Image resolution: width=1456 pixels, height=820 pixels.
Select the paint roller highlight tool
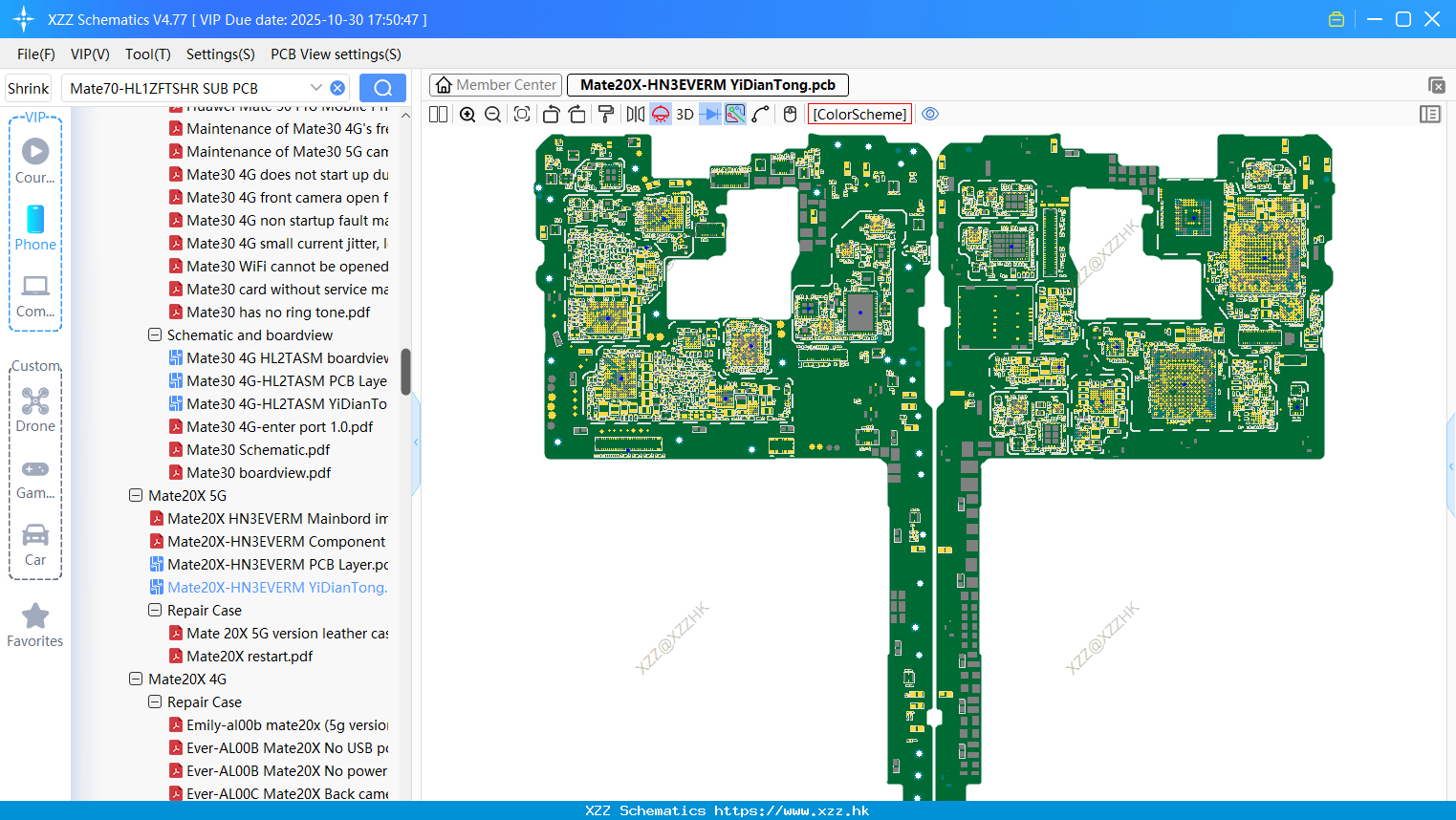pyautogui.click(x=606, y=114)
